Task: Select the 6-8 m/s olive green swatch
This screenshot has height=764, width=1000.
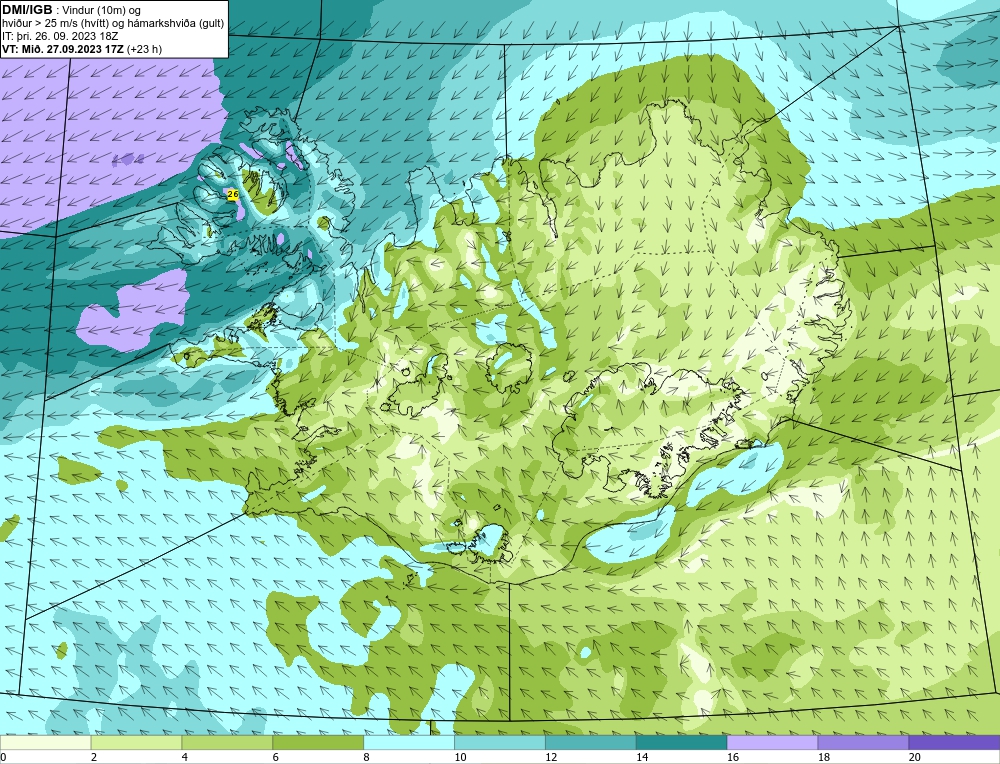Action: 318,742
